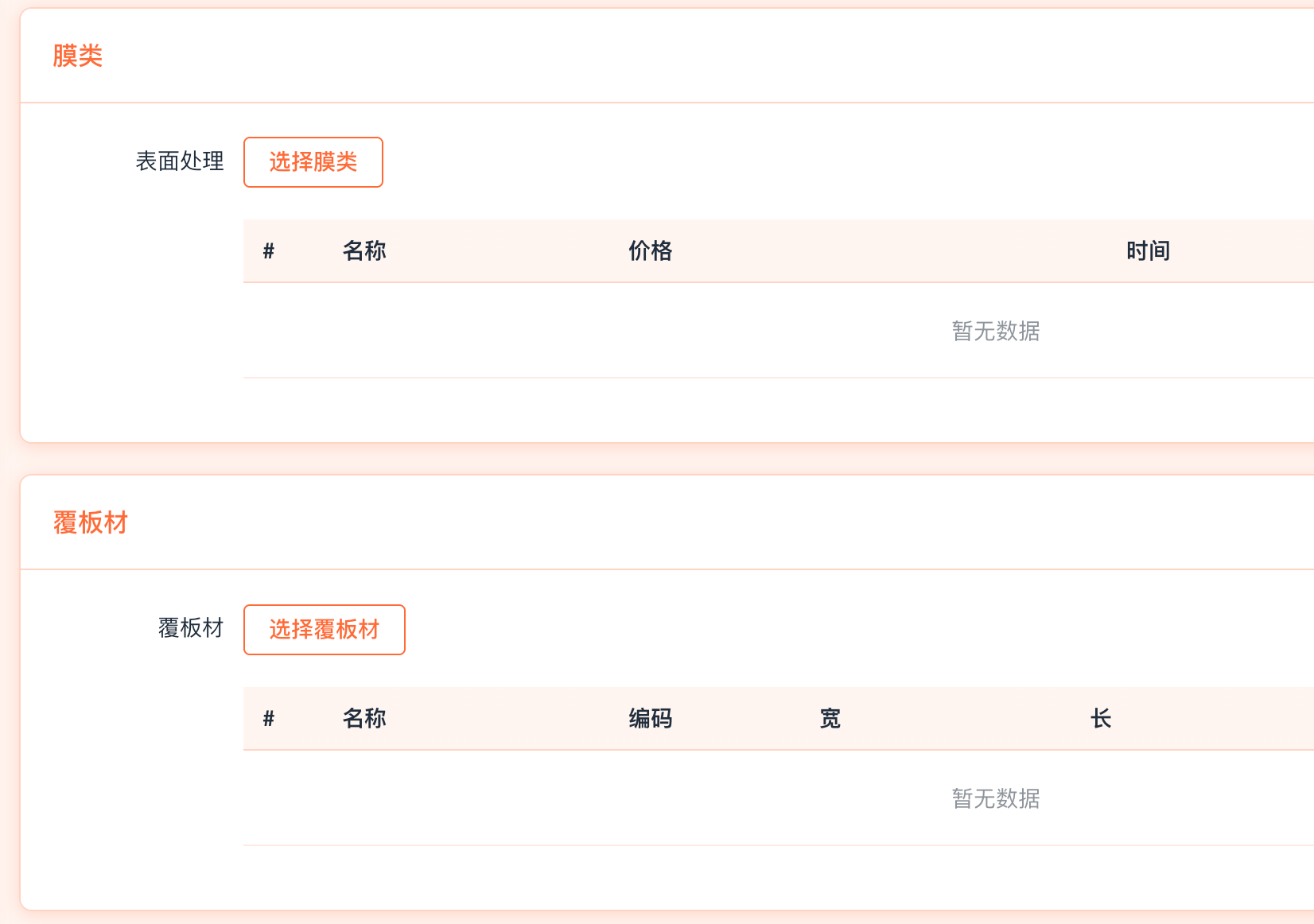Click the # column header in 膜类 table

click(x=269, y=251)
